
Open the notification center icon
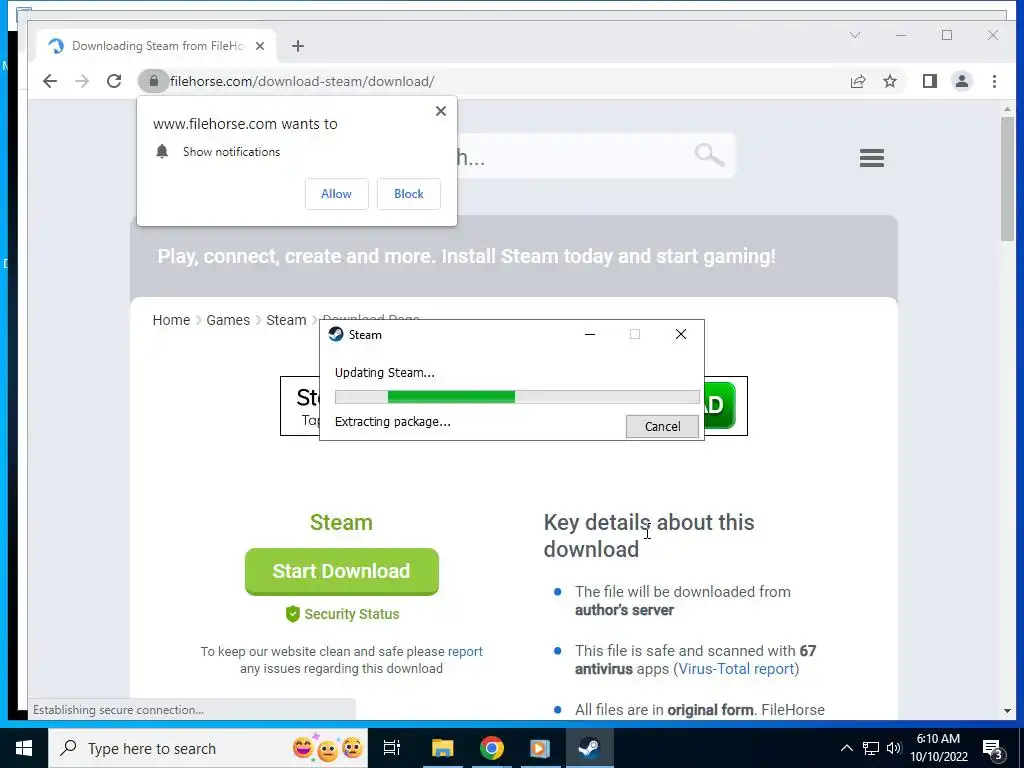coord(993,749)
